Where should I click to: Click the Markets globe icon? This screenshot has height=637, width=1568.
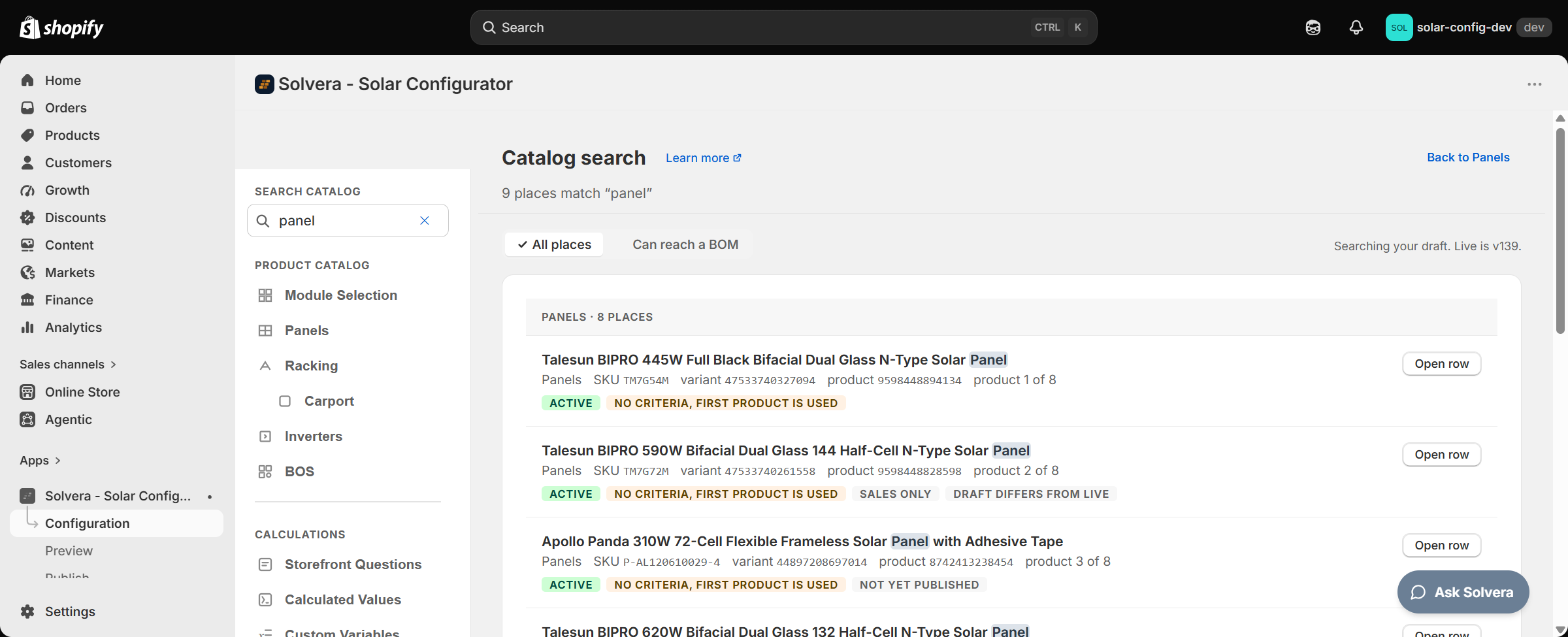(27, 272)
